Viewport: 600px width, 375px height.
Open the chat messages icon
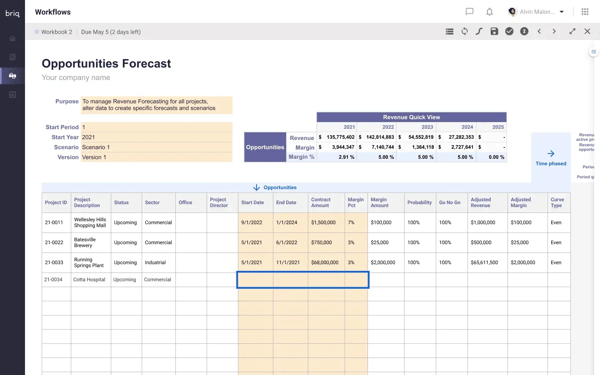469,12
